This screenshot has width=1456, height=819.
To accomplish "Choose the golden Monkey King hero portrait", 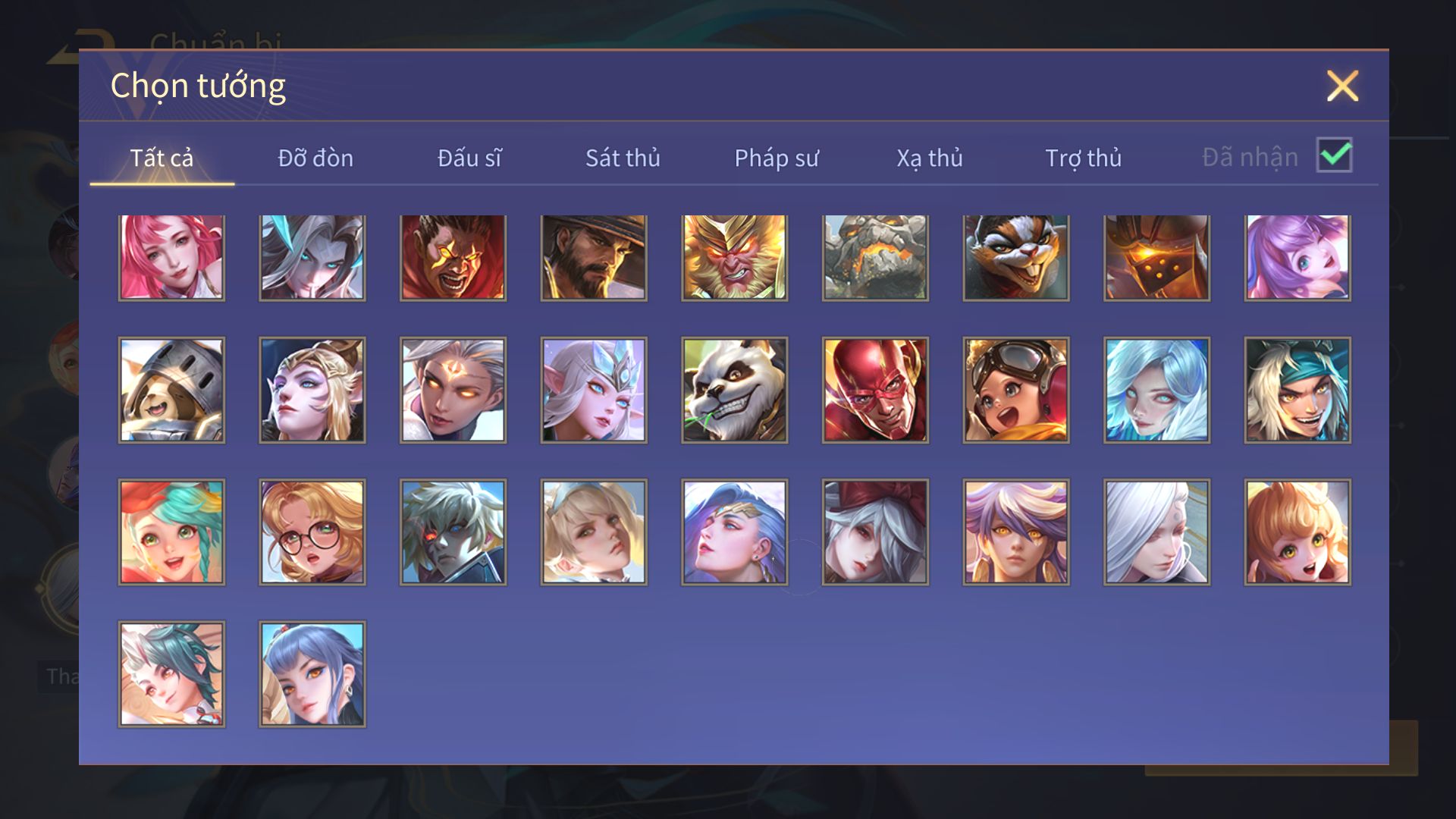I will [x=734, y=257].
